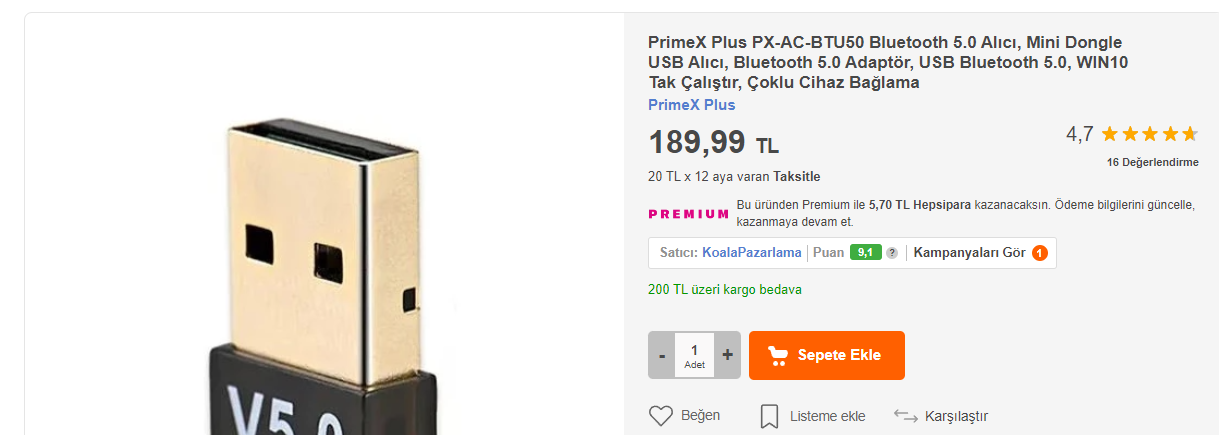Open the 16 Değerlendirme reviews link

[1152, 162]
